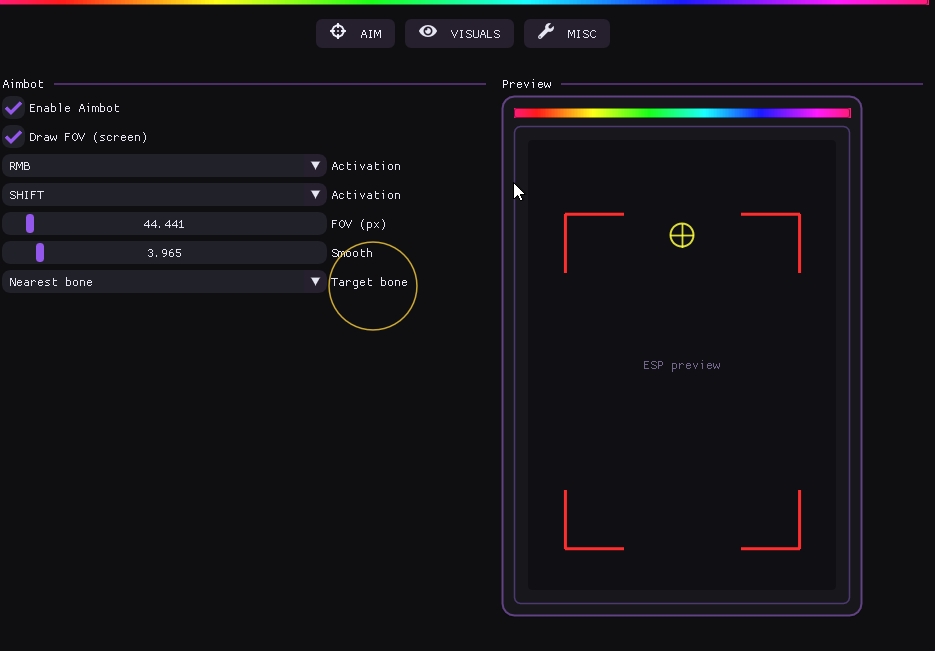
Task: Click the rainbow color bar in the Preview panel
Action: click(x=682, y=113)
